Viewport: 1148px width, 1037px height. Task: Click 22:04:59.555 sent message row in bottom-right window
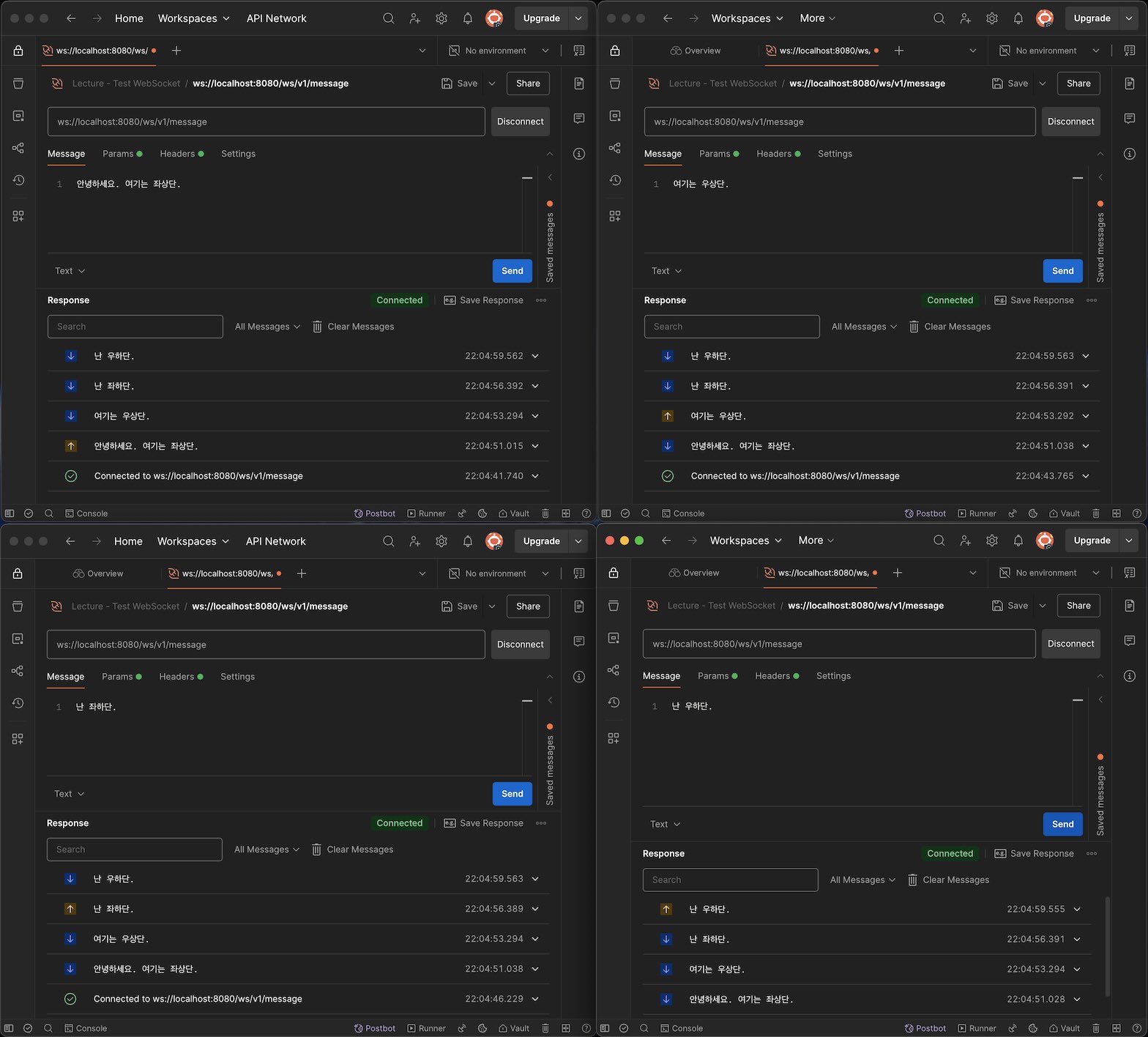click(x=867, y=909)
